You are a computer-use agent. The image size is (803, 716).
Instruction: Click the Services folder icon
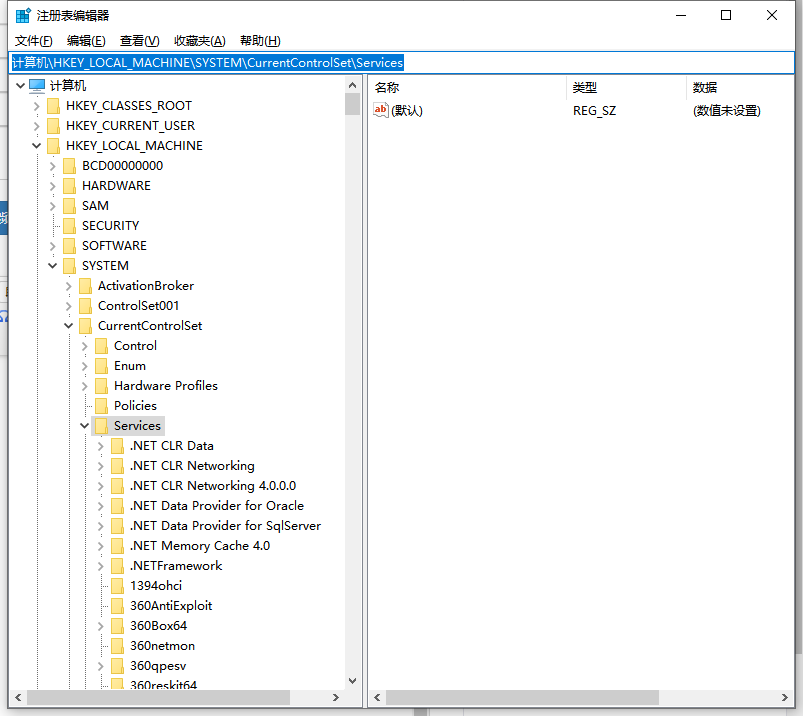click(x=101, y=426)
